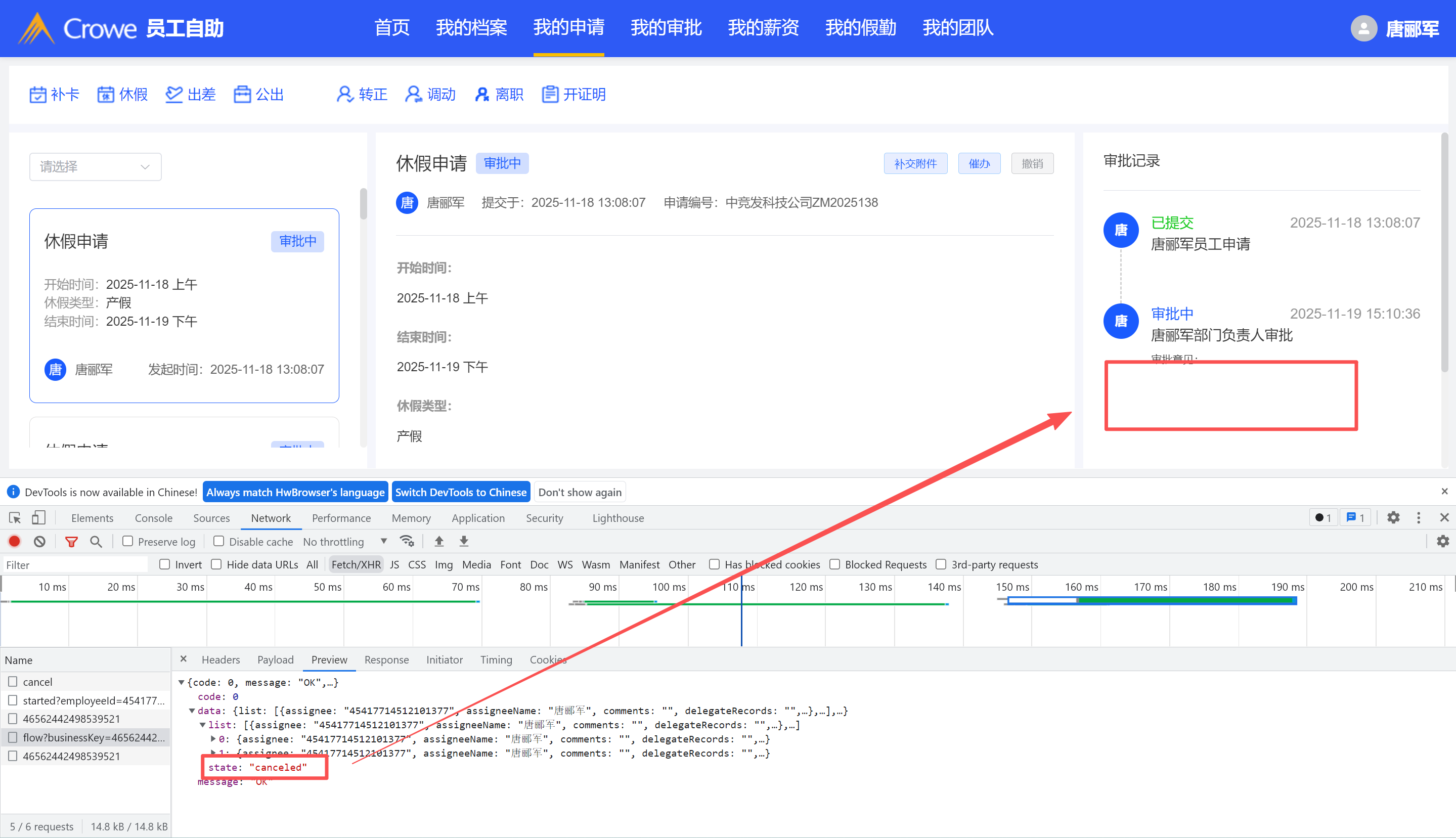Click the record network log icon

[14, 542]
